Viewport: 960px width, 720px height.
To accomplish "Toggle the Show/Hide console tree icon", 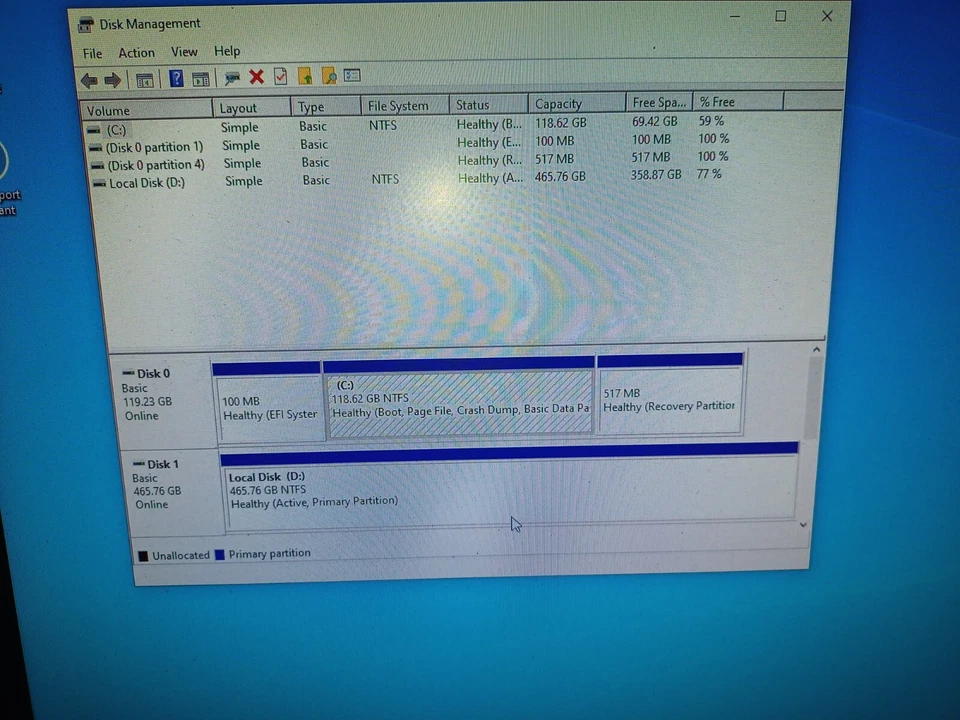I will (145, 78).
